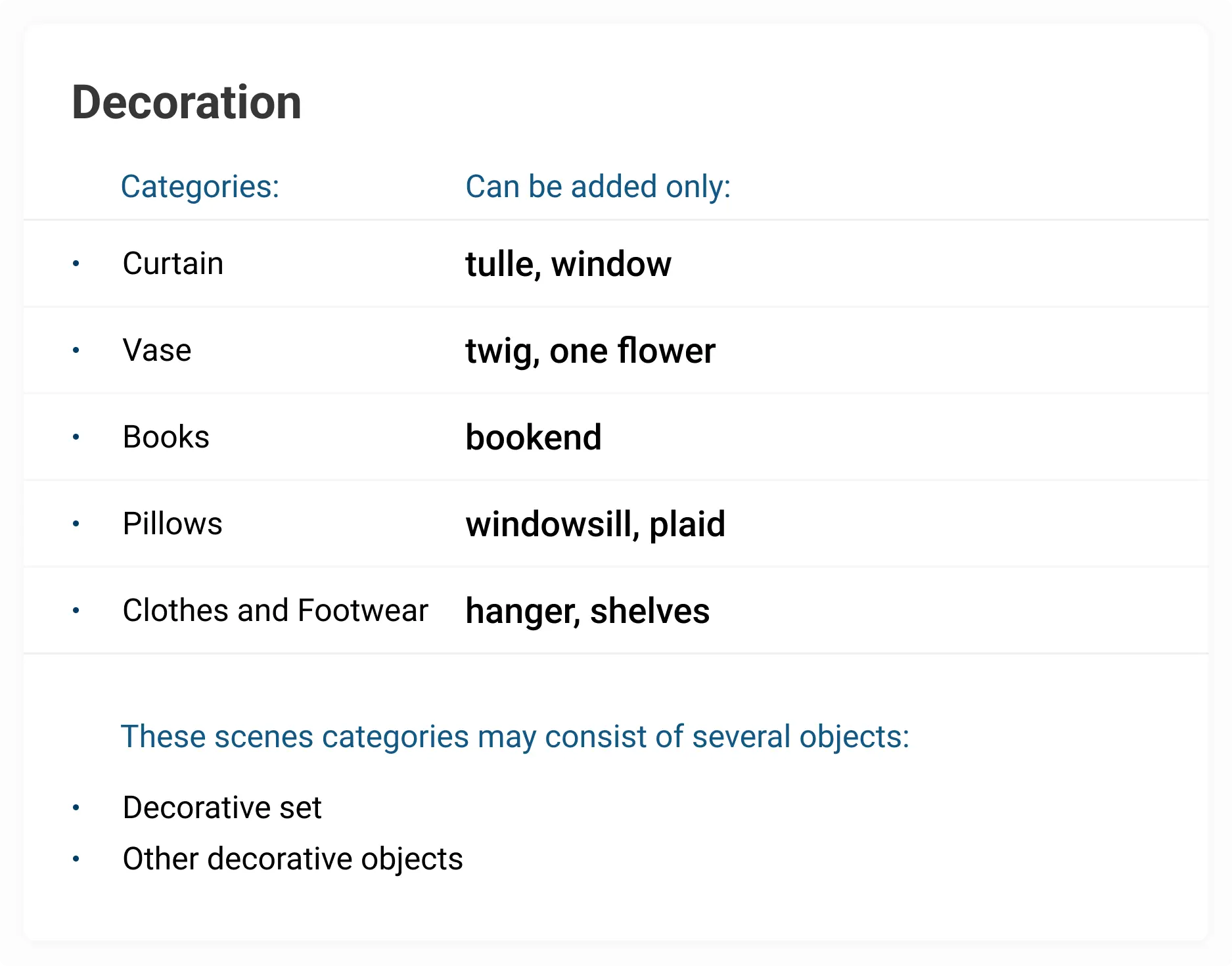Image resolution: width=1232 pixels, height=966 pixels.
Task: Click the bullet next to Curtain
Action: click(x=76, y=264)
